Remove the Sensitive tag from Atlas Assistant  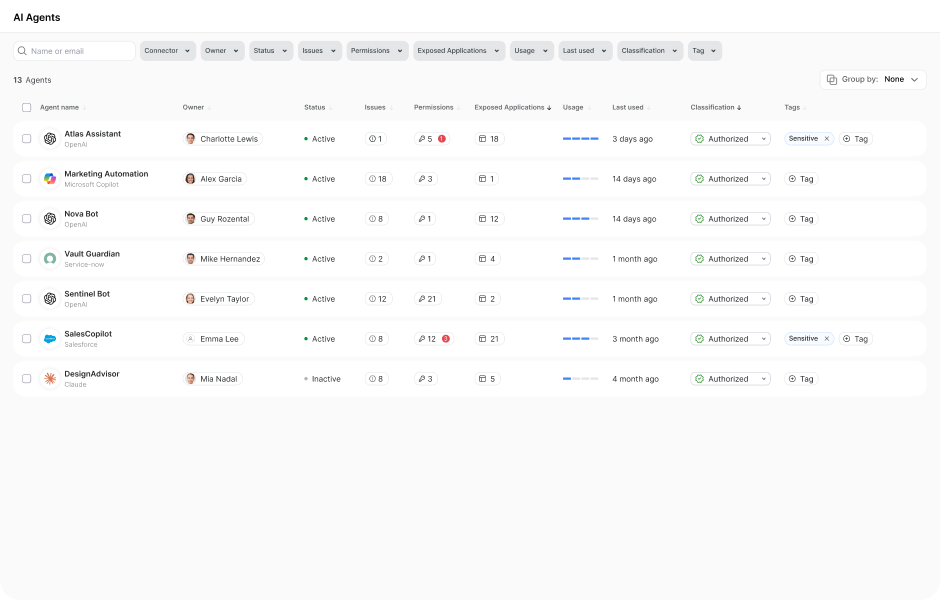pos(825,139)
